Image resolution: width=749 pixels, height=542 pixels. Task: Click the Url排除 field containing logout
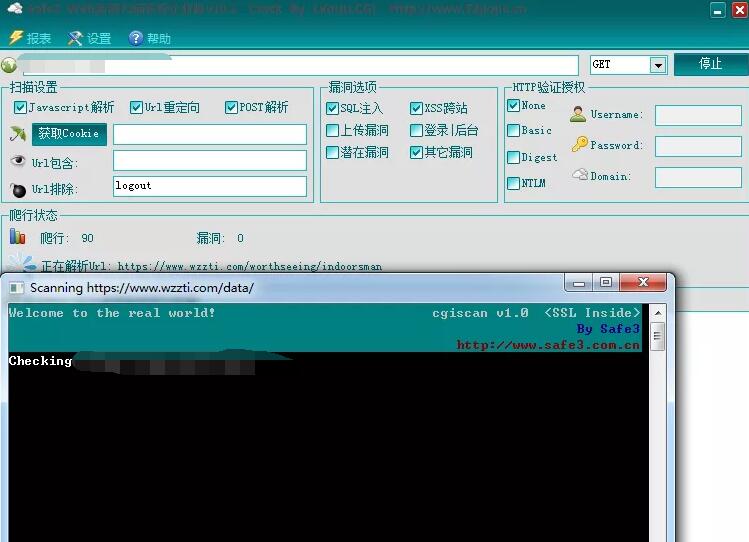coord(210,186)
